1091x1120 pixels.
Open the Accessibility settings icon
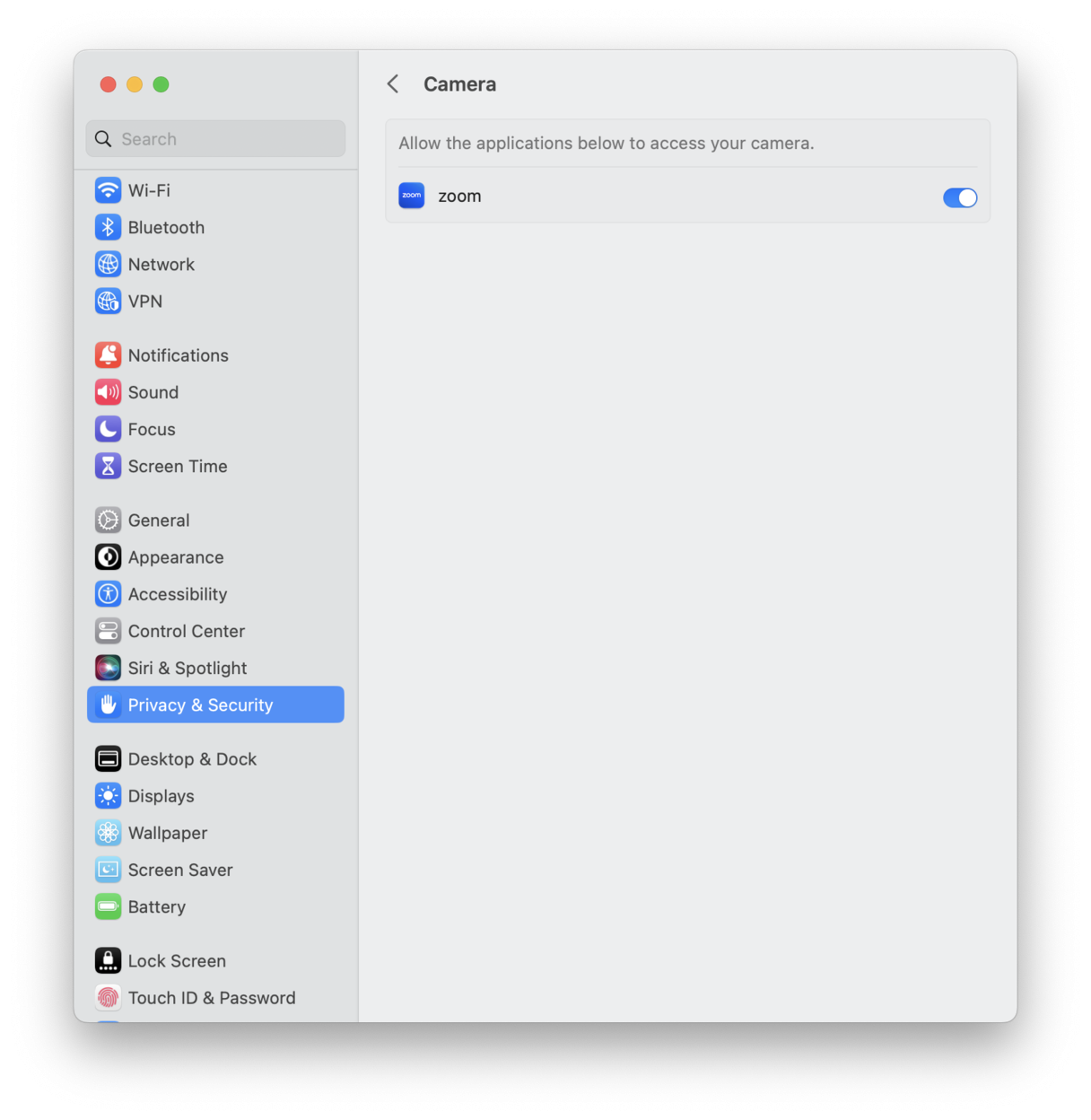108,593
